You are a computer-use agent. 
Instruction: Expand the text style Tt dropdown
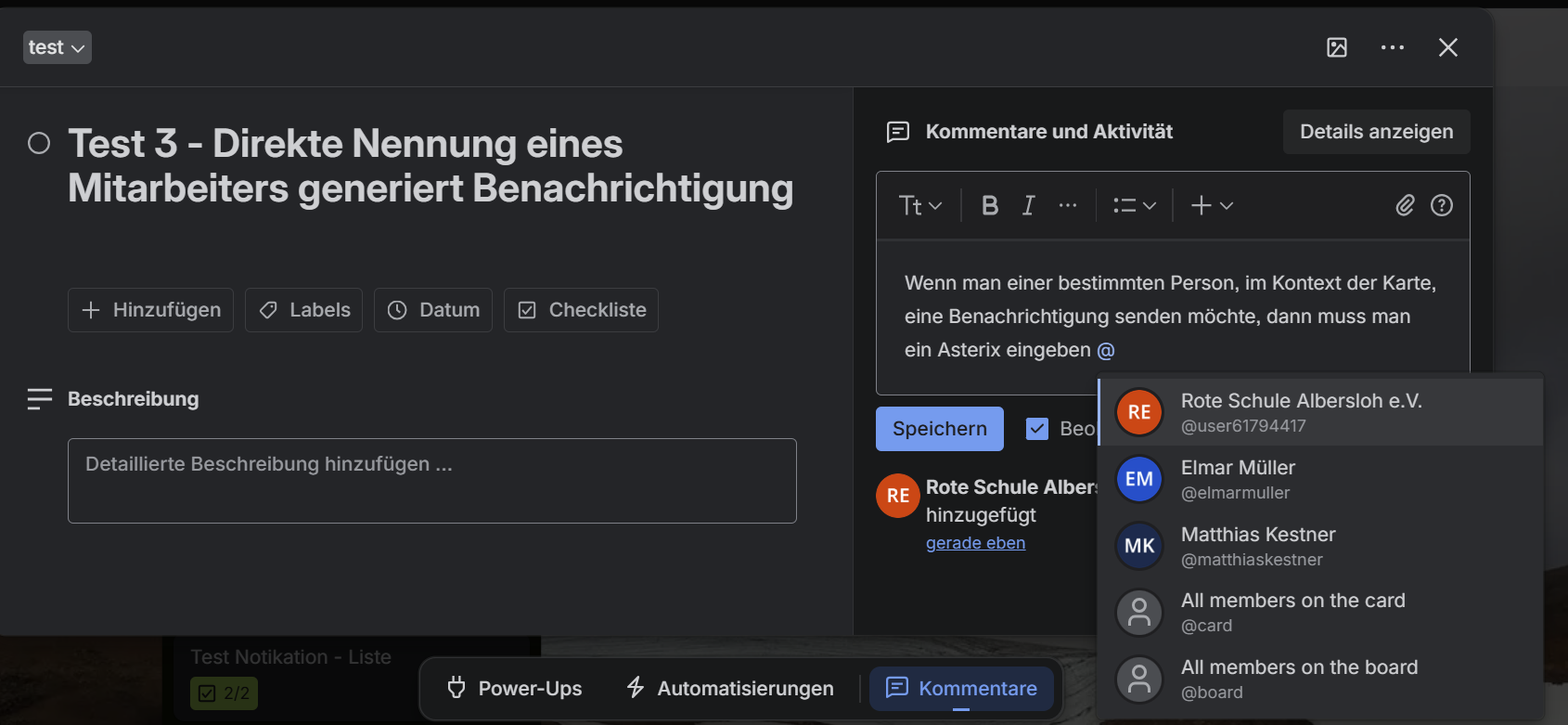tap(919, 205)
